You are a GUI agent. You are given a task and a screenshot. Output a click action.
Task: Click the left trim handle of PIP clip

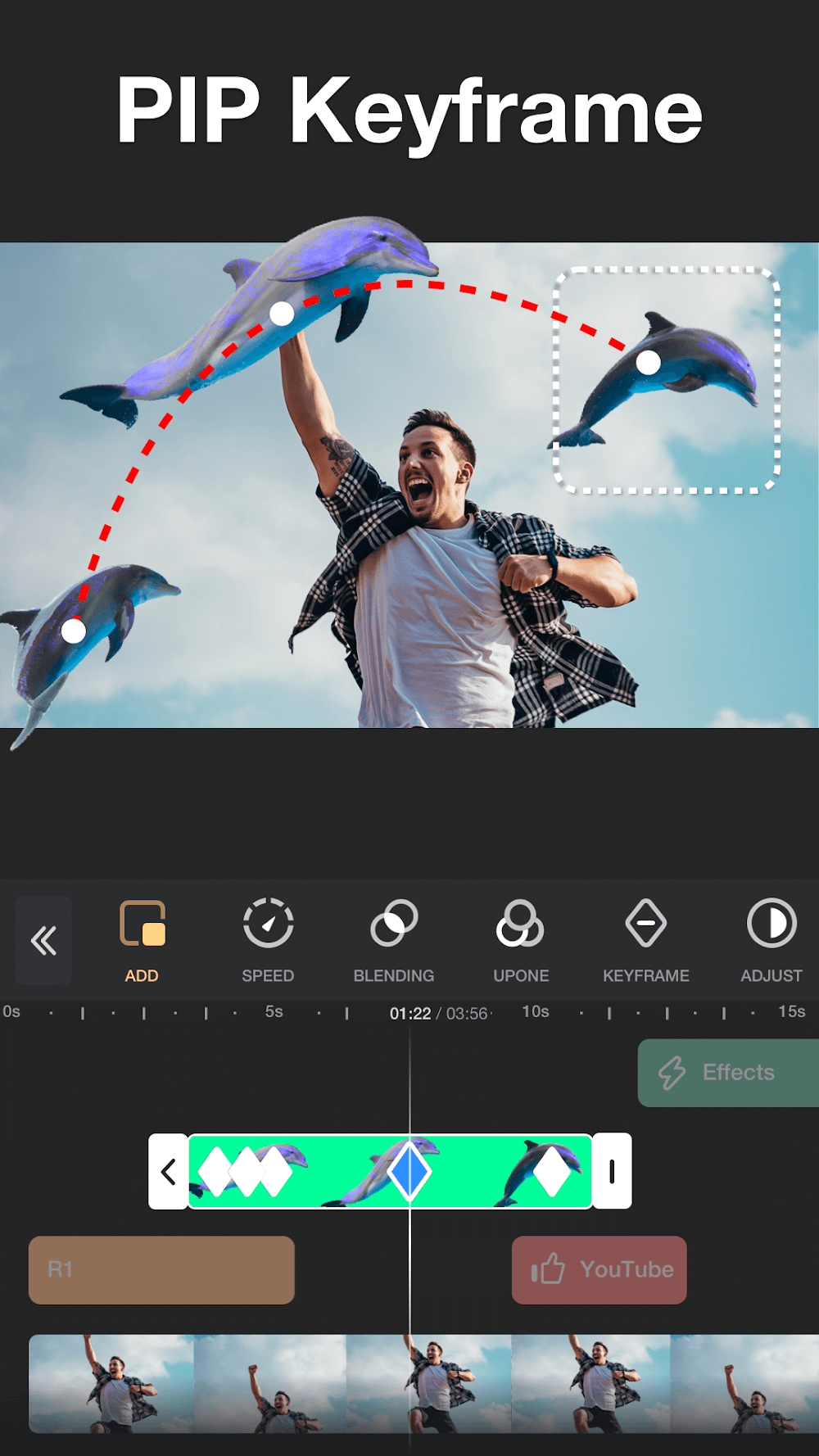[169, 1172]
